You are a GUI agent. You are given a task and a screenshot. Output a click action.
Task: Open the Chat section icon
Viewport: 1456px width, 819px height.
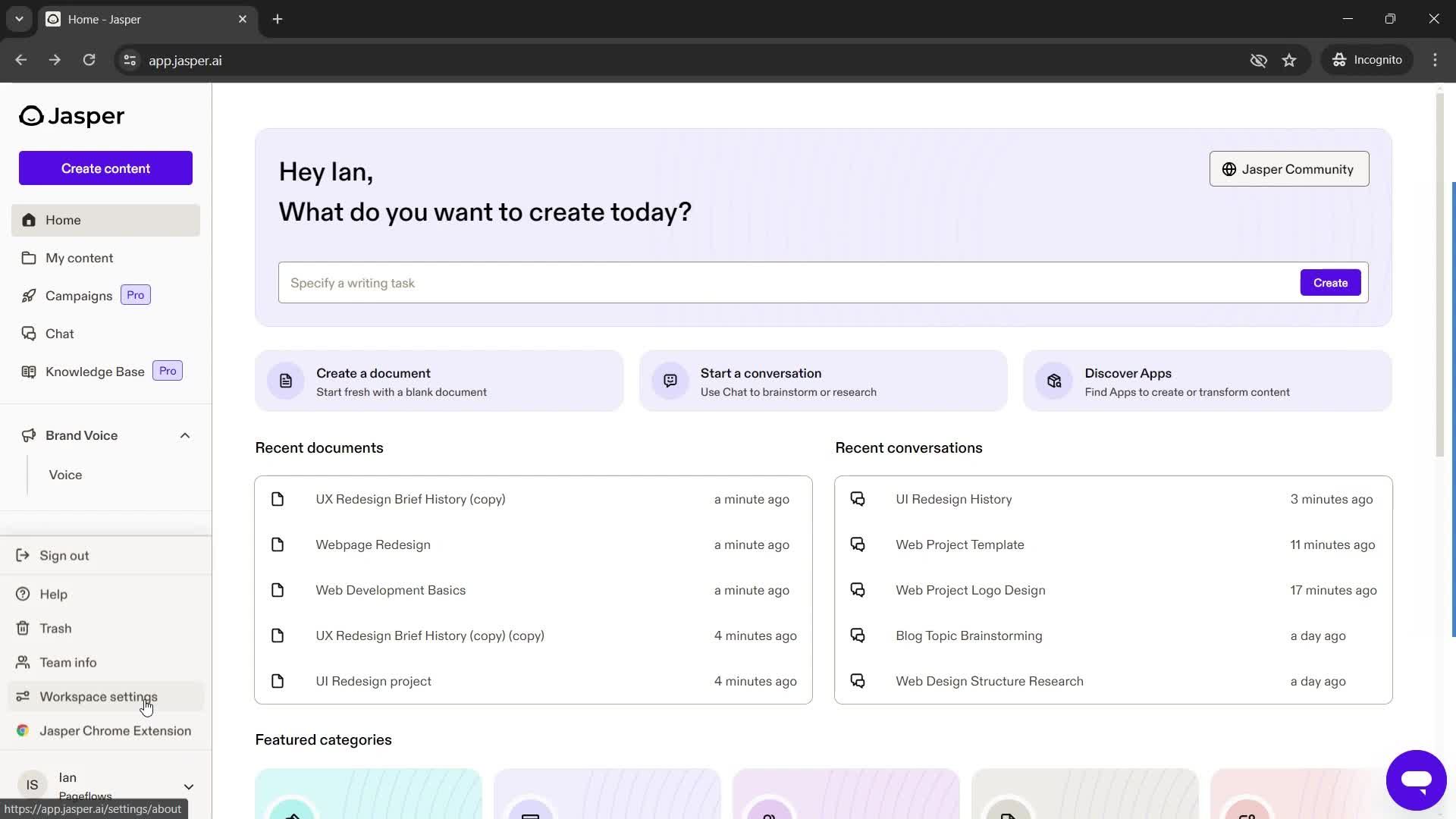[28, 333]
